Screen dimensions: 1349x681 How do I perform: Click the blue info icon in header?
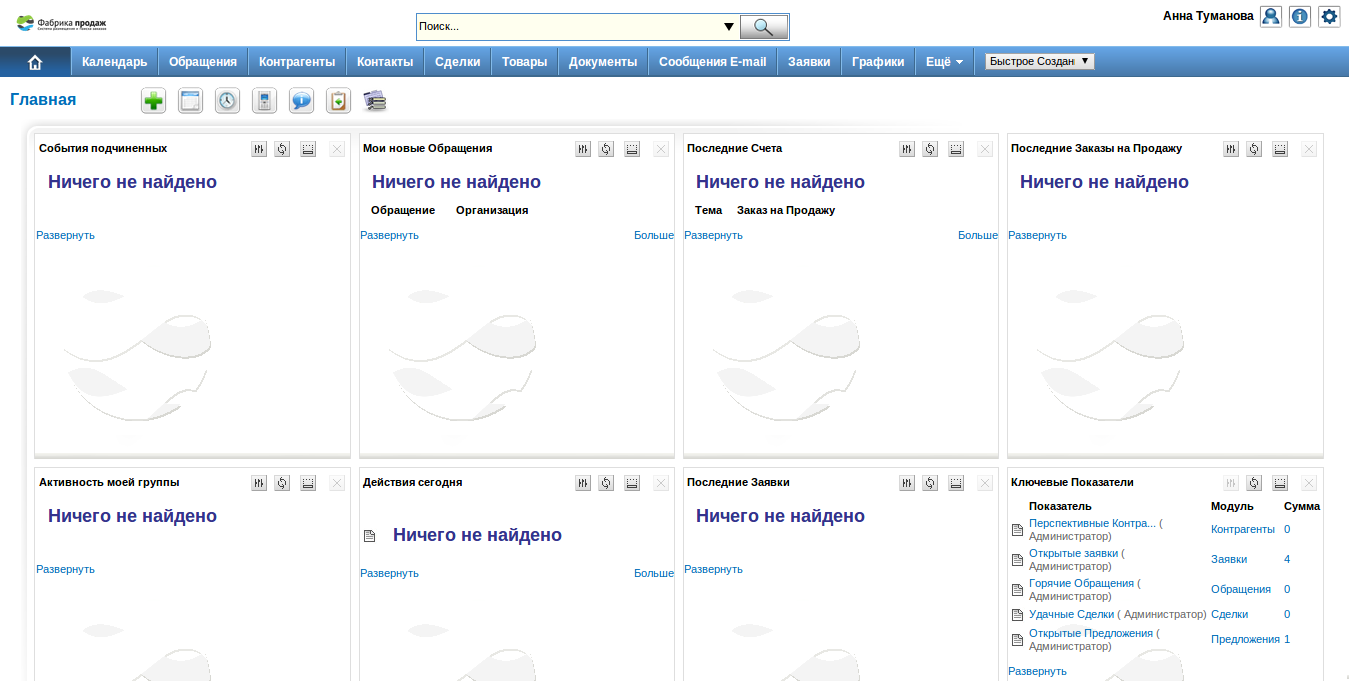click(1300, 16)
